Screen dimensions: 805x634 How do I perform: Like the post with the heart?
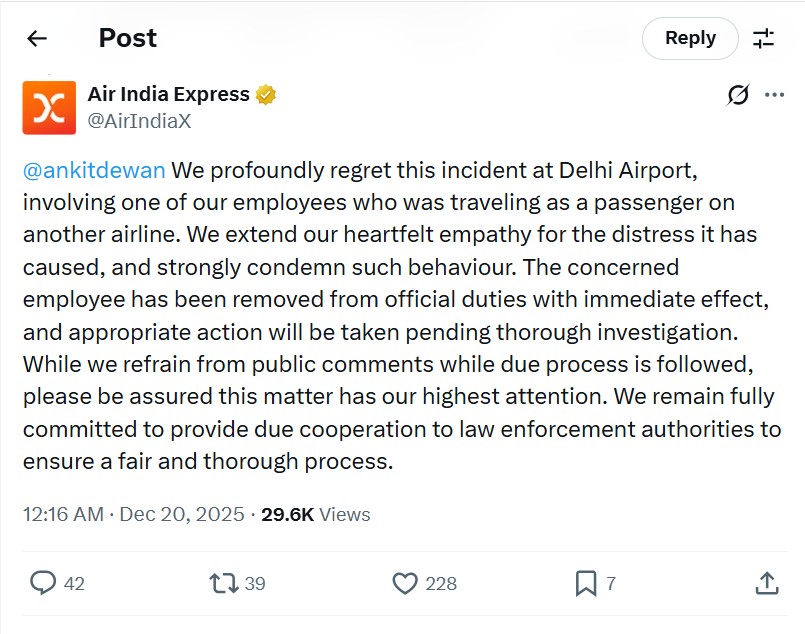click(405, 582)
